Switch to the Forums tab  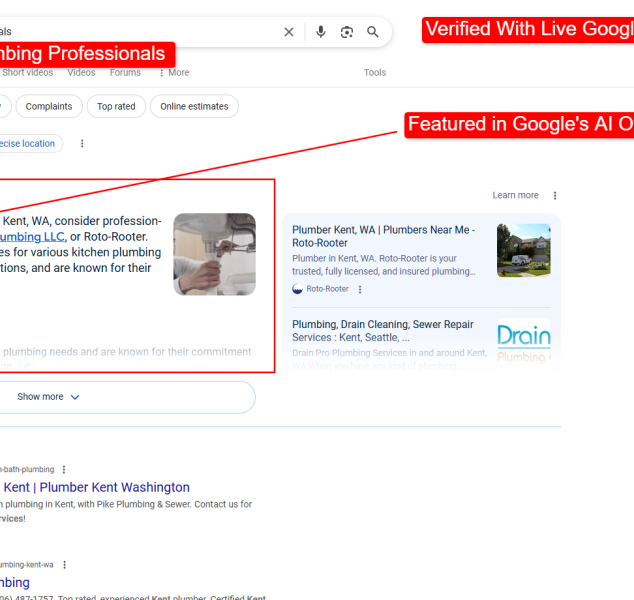pos(125,72)
